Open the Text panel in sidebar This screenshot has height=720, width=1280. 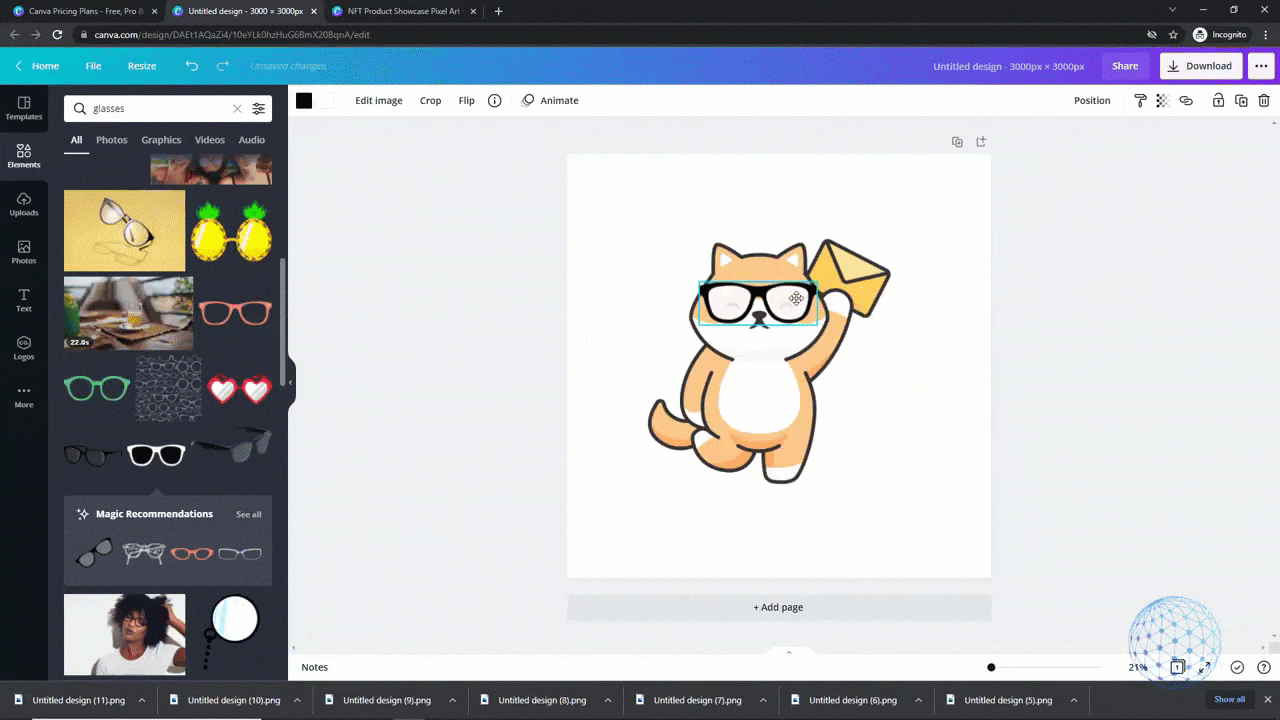[x=23, y=300]
